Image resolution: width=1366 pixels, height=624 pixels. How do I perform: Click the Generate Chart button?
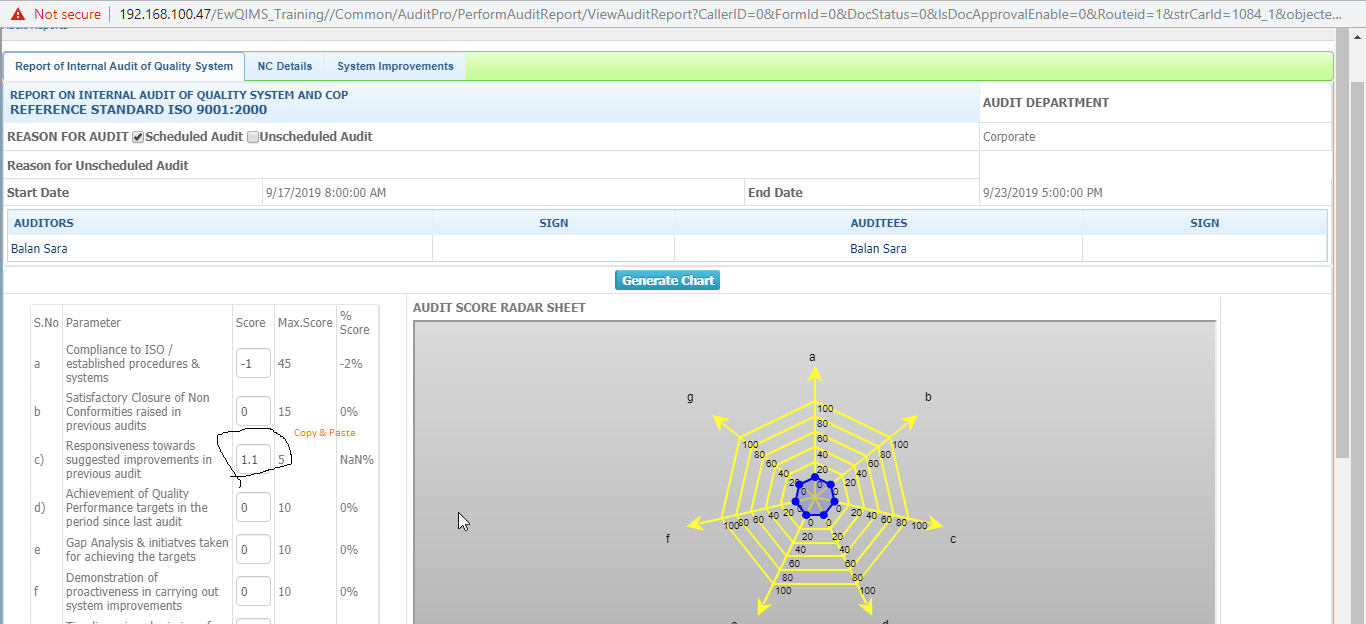point(668,281)
